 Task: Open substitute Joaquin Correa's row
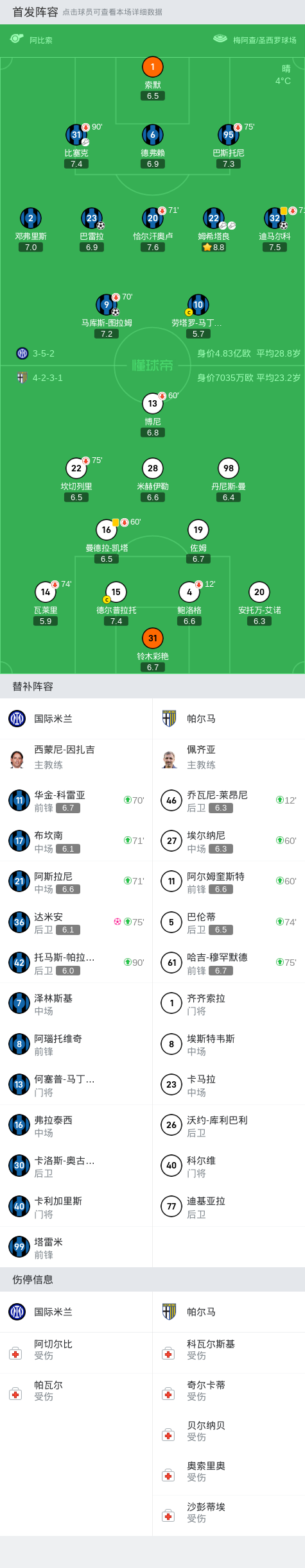coord(76,800)
